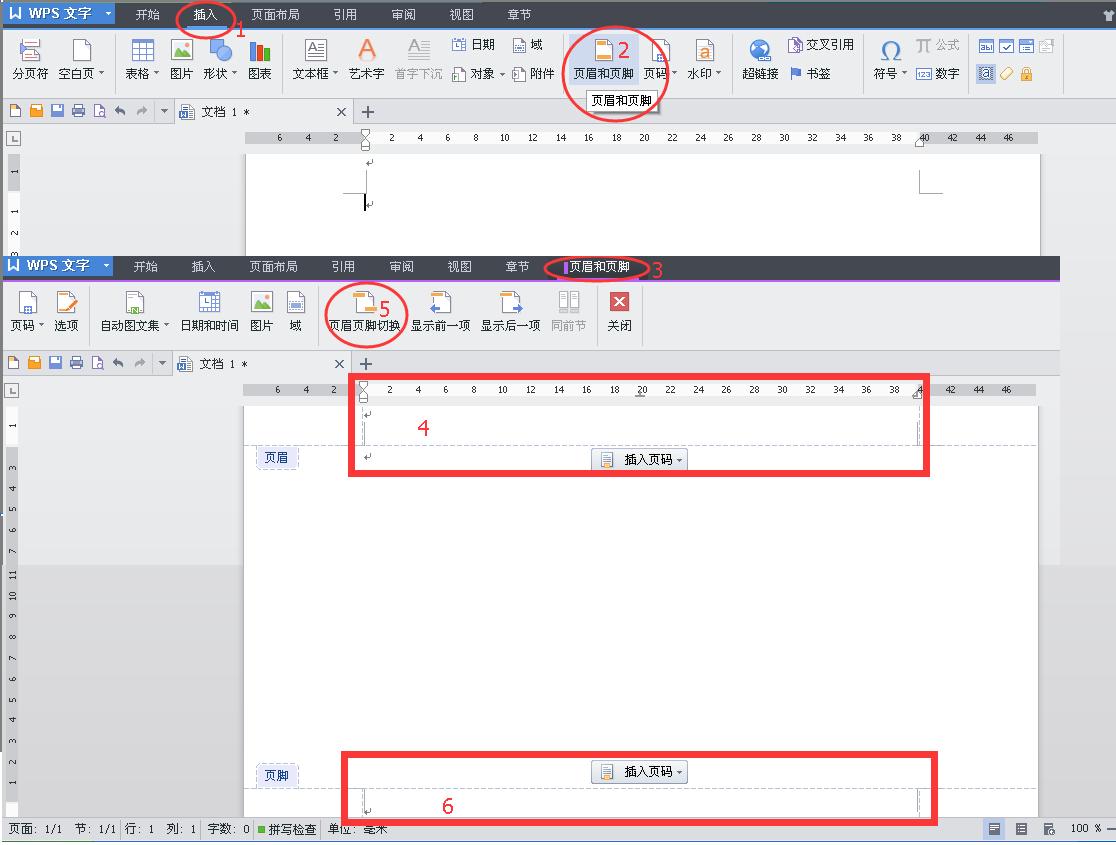Click the 超链接 hyperlink icon
Image resolution: width=1116 pixels, height=845 pixels.
[760, 60]
